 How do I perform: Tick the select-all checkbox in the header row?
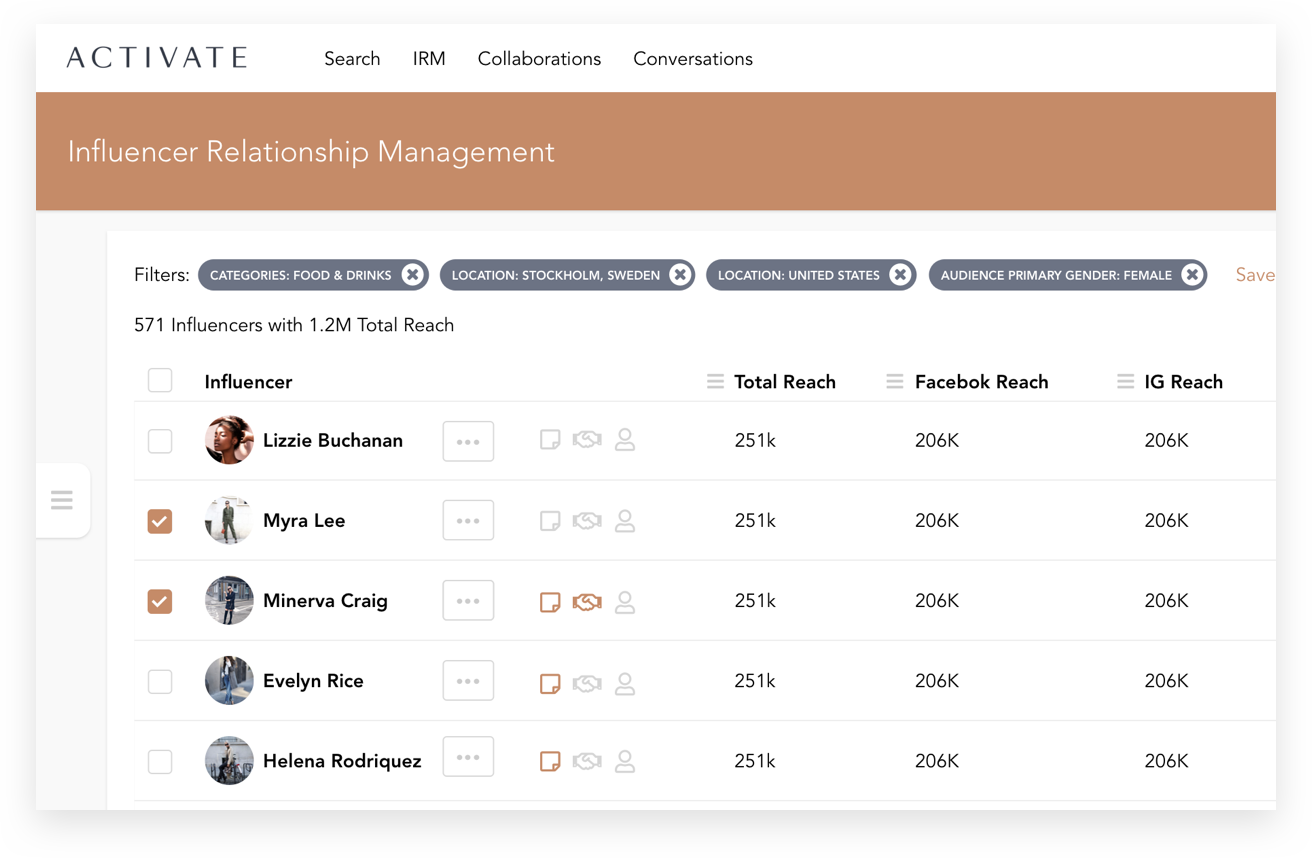tap(160, 380)
